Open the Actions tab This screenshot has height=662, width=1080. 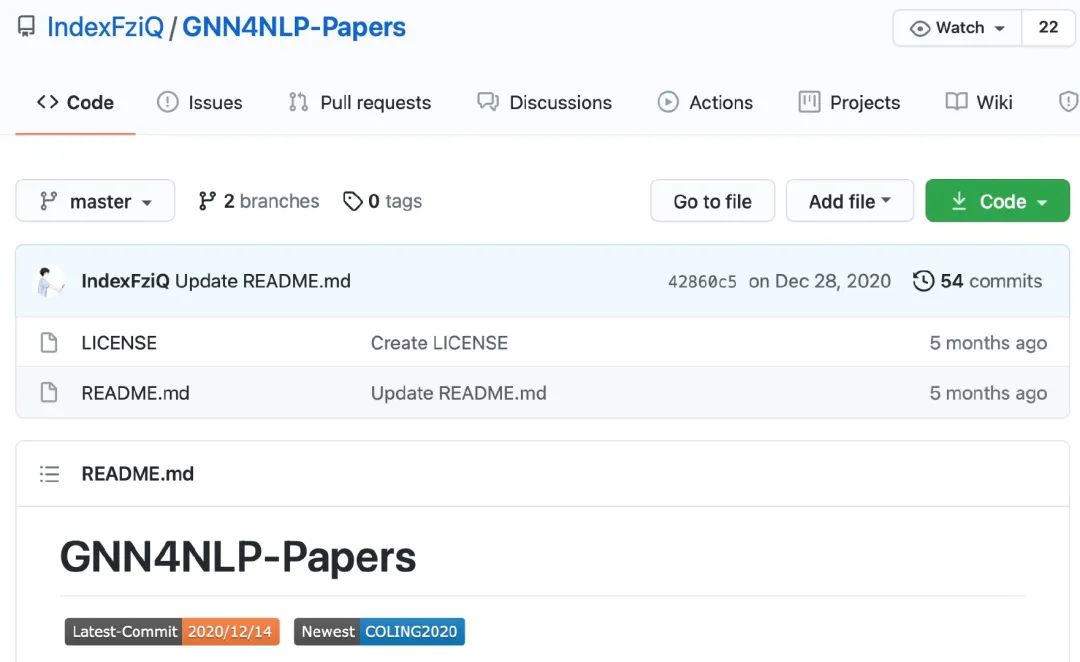tap(705, 103)
